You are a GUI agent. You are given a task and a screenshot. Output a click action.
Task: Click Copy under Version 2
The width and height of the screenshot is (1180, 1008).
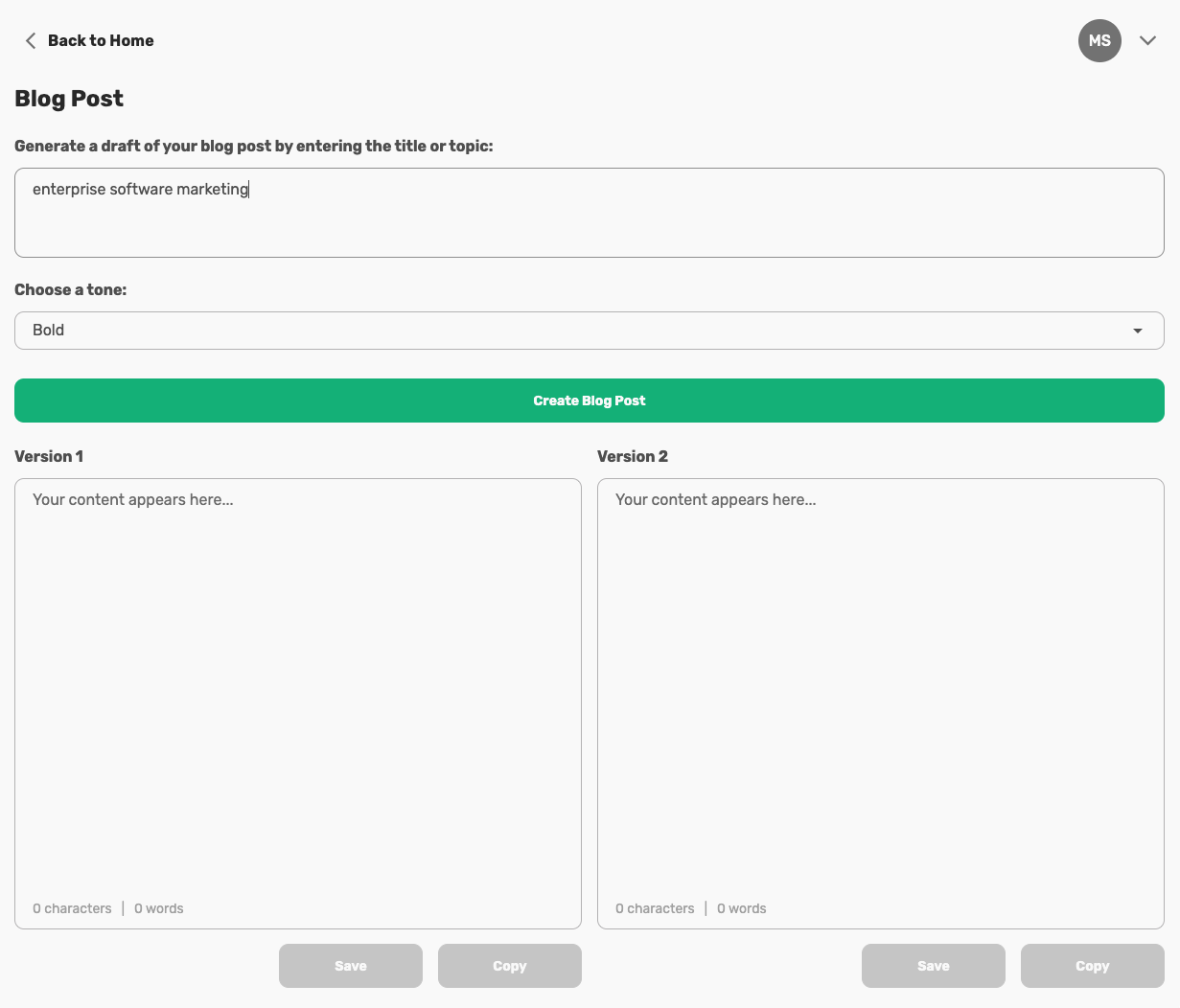click(1093, 966)
